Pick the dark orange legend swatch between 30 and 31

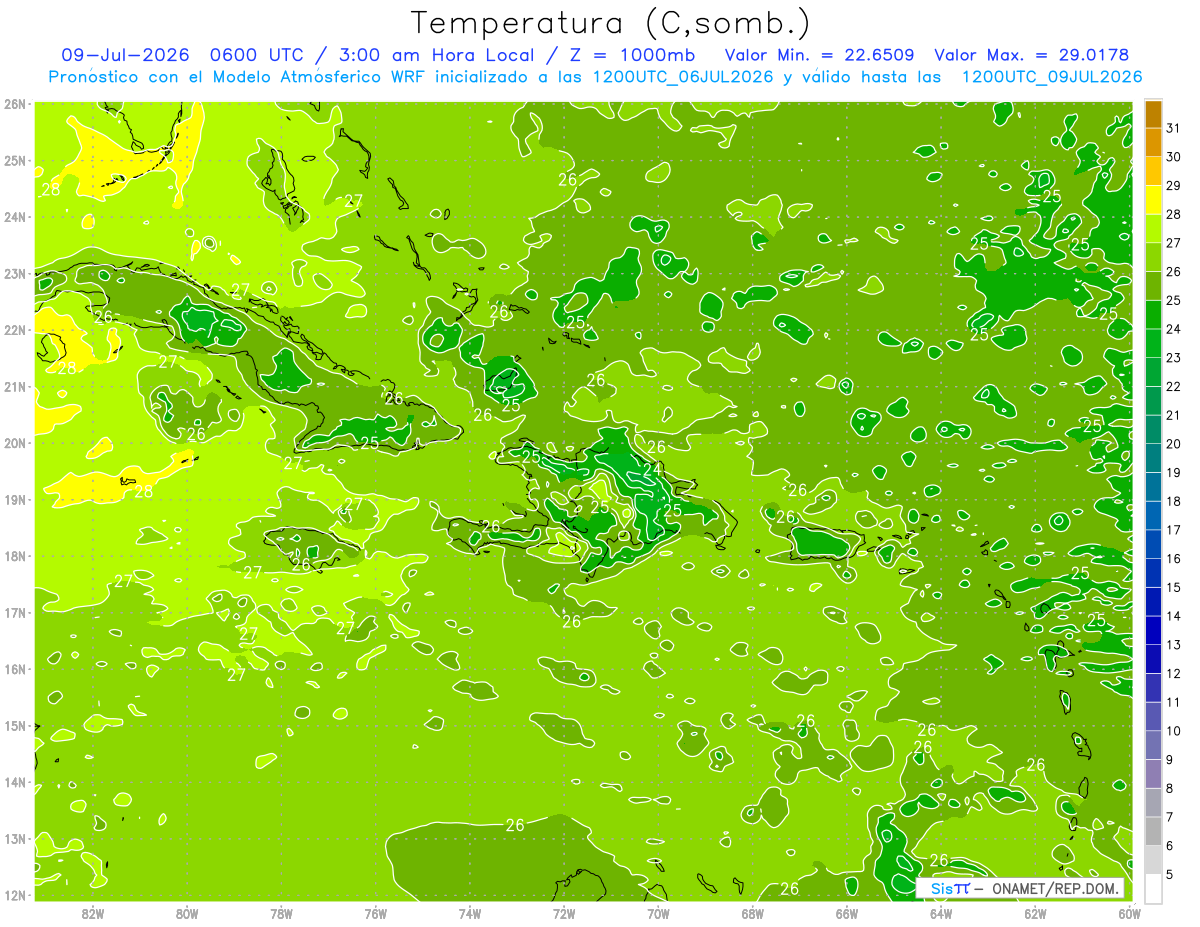coord(1153,142)
